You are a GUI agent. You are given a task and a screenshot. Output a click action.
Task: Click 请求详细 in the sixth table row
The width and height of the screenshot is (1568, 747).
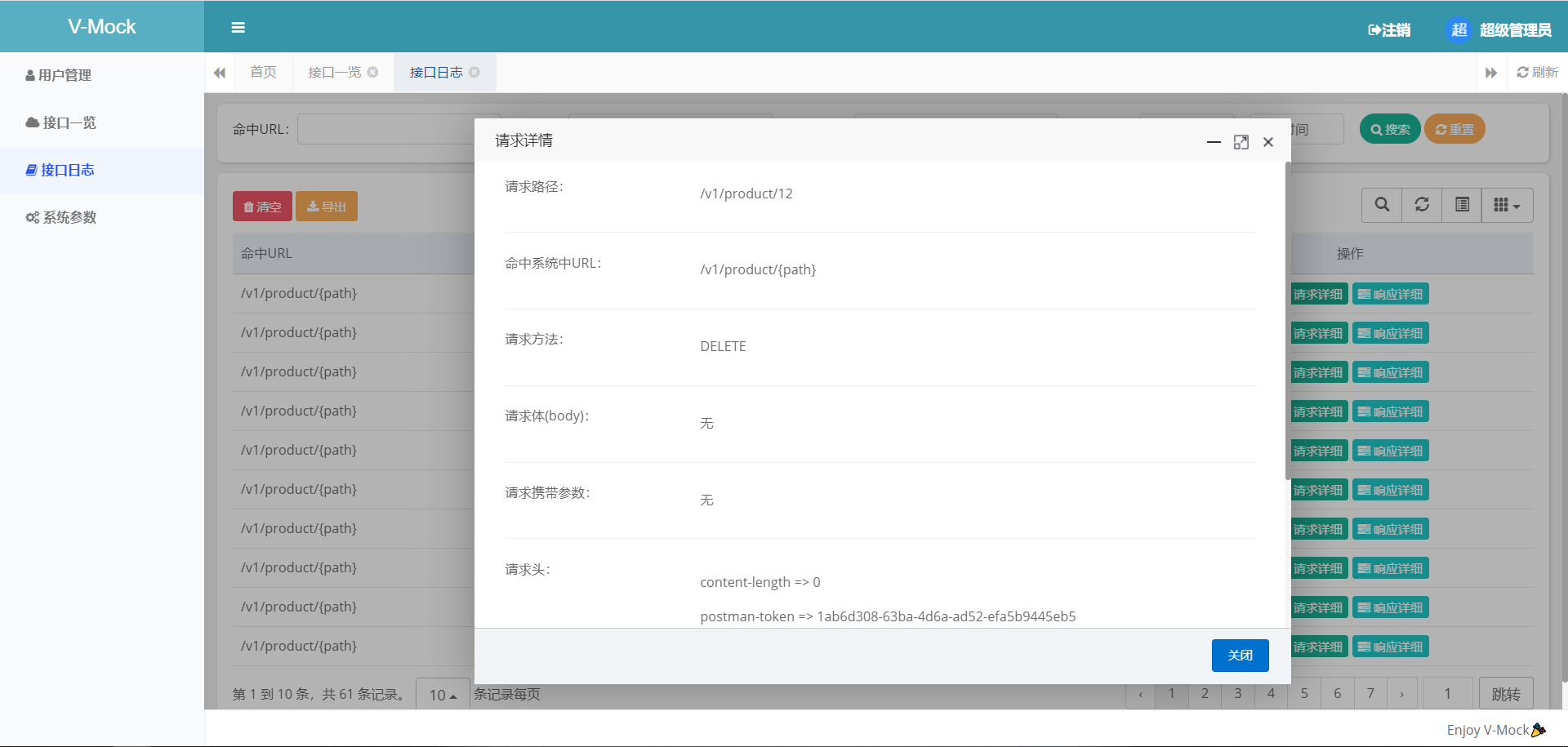(x=1319, y=490)
